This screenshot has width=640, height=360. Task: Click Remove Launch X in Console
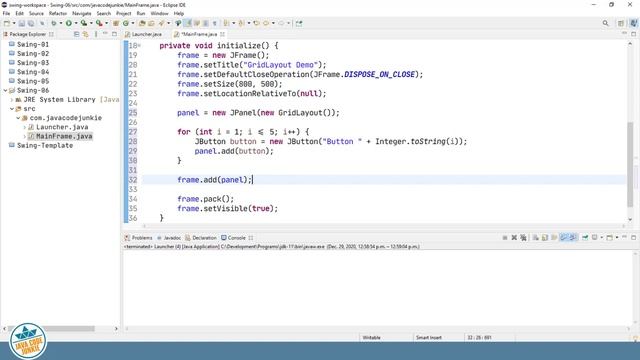[514, 238]
